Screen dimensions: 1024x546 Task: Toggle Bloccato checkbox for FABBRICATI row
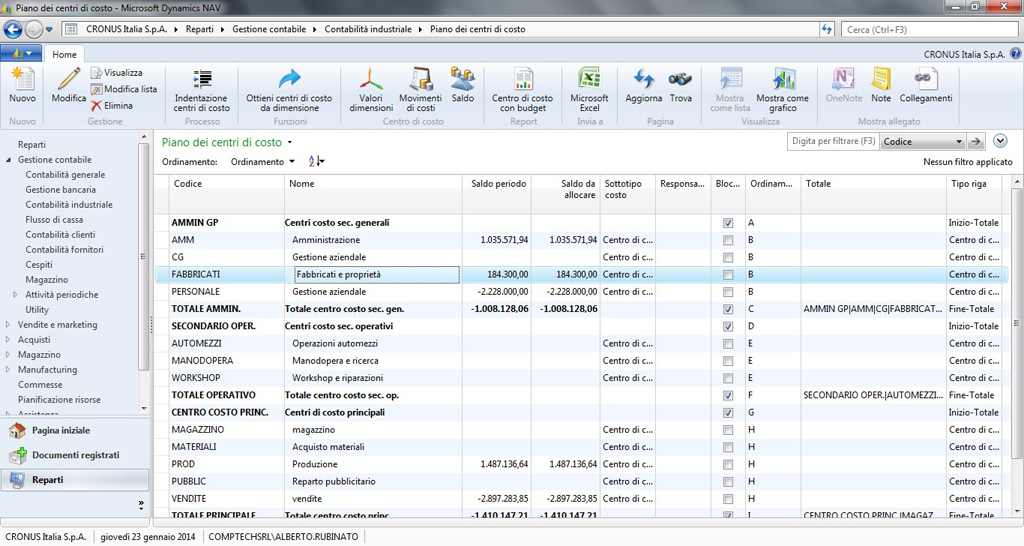tap(728, 274)
